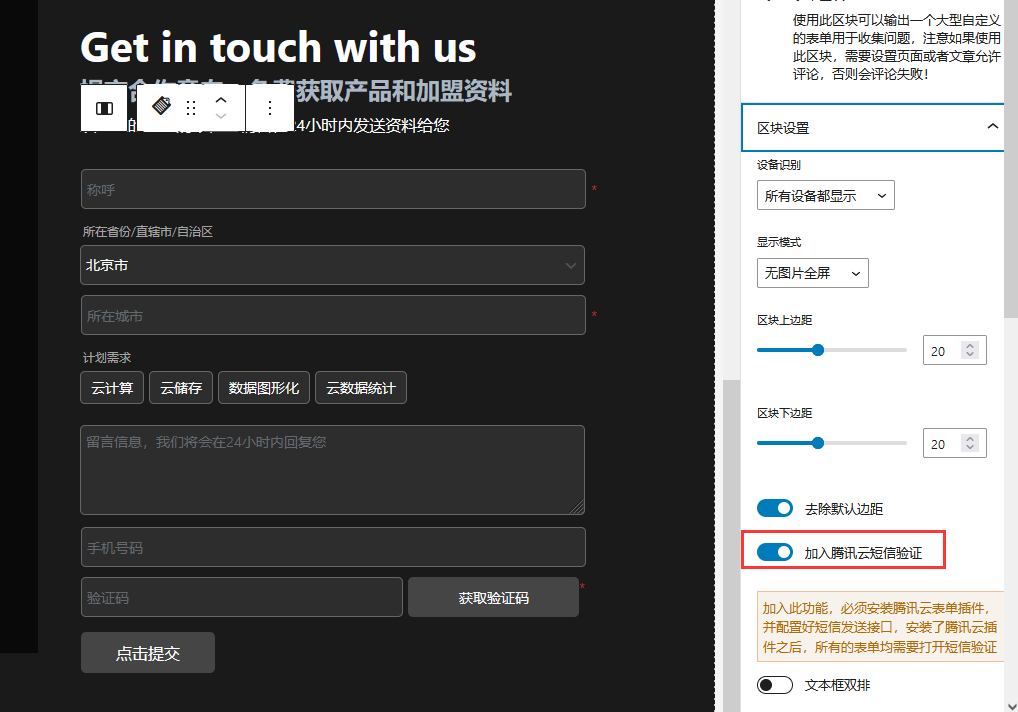
Task: Move the block up with arrow
Action: [x=222, y=100]
